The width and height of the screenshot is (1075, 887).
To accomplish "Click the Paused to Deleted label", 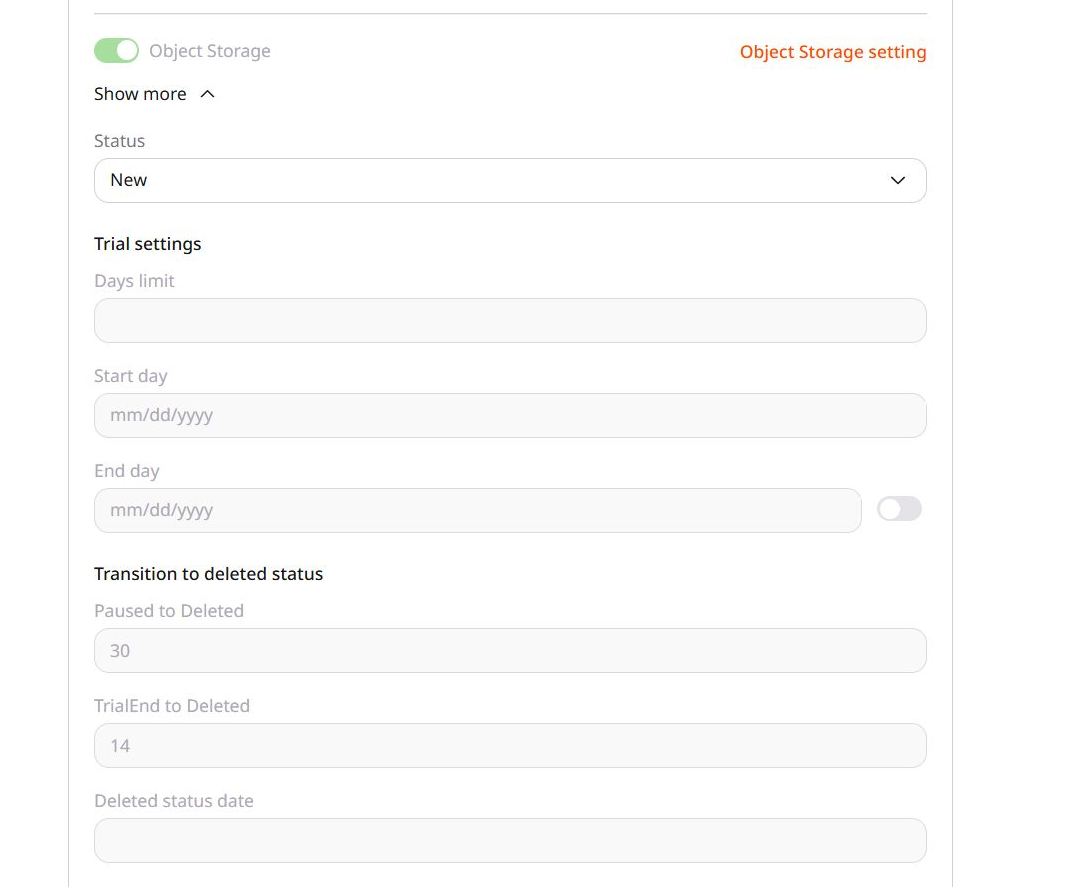I will point(169,611).
